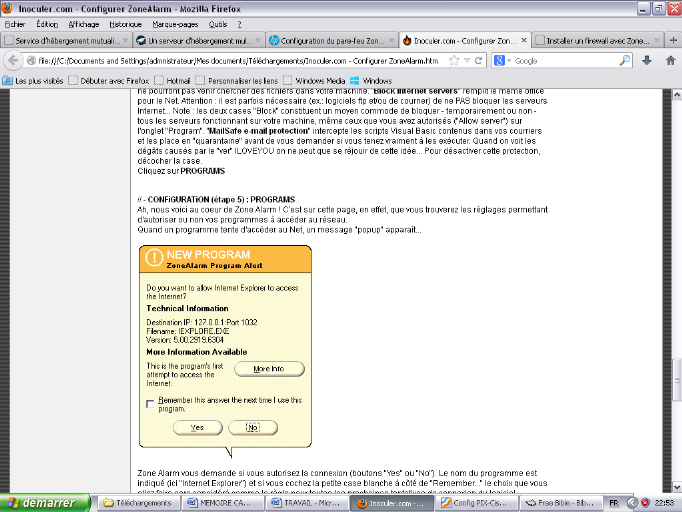Open the Windows bookmark with flag icon
This screenshot has height=512, width=682.
tap(371, 80)
